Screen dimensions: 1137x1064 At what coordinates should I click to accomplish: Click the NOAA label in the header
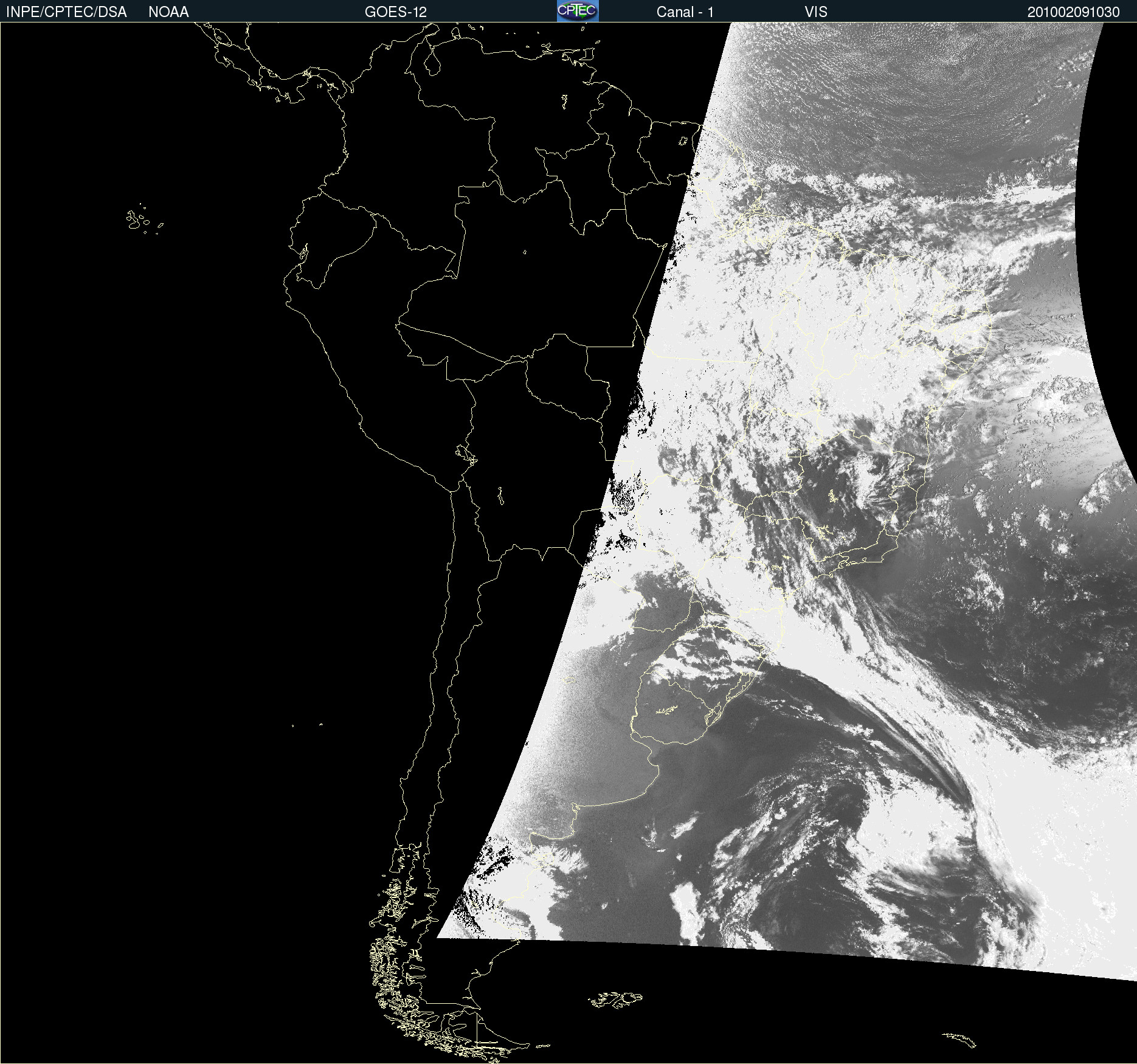[x=168, y=12]
